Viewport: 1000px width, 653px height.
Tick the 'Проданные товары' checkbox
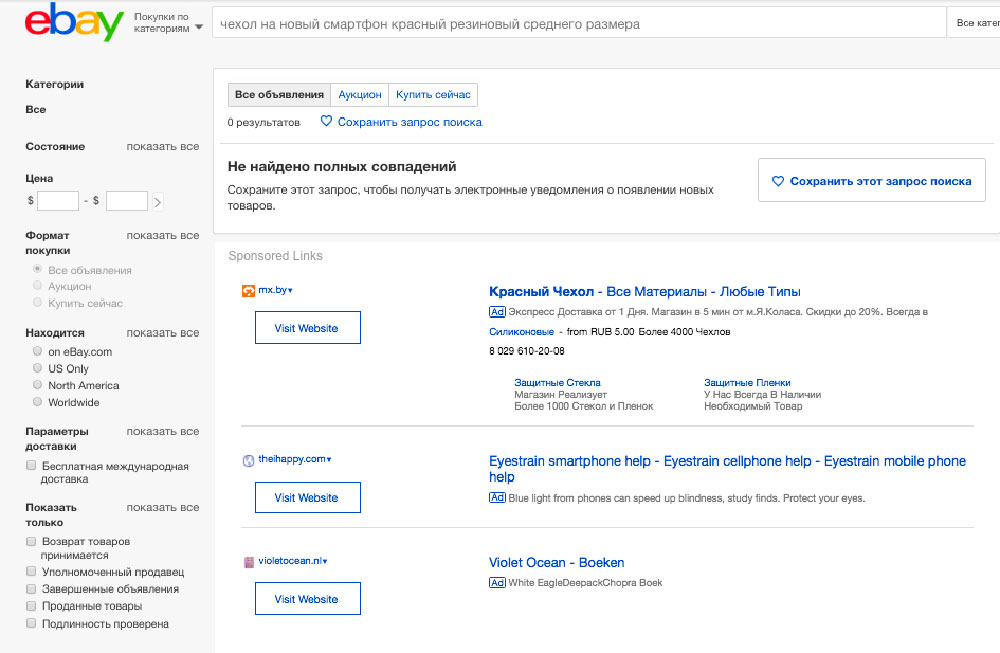coord(32,606)
